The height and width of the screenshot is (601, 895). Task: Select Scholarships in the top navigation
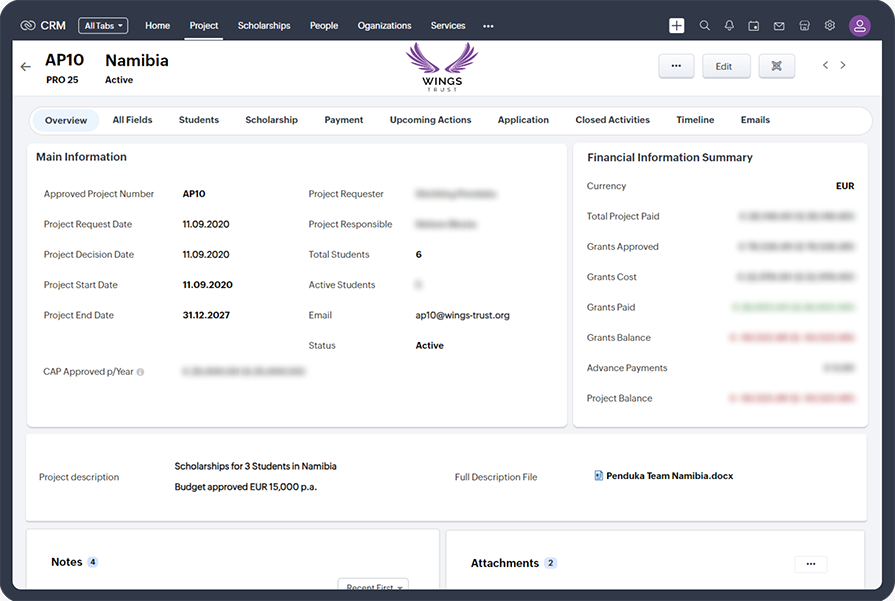264,25
